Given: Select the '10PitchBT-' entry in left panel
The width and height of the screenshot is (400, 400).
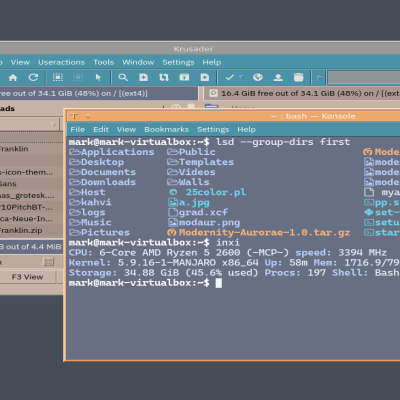Looking at the screenshot, I should point(26,207).
